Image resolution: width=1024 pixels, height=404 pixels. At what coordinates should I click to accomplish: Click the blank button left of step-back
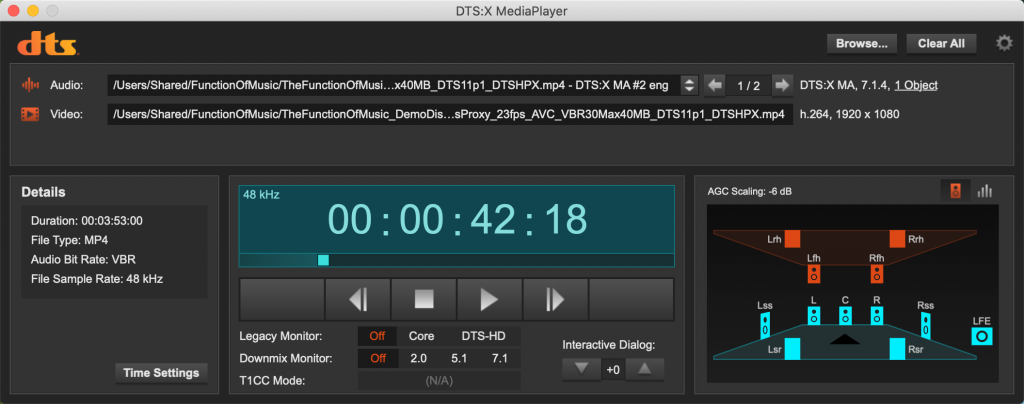point(282,300)
